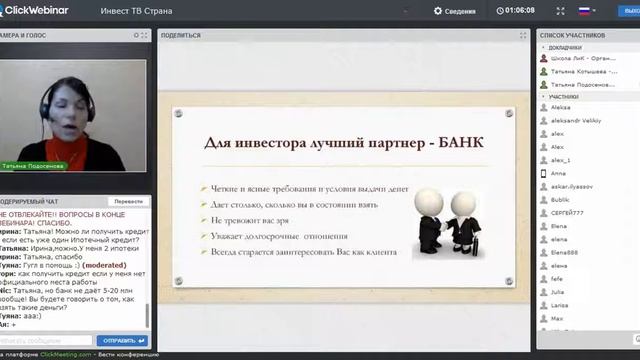Select participant name aleksandr Velikiy
The image size is (640, 360).
click(x=576, y=121)
